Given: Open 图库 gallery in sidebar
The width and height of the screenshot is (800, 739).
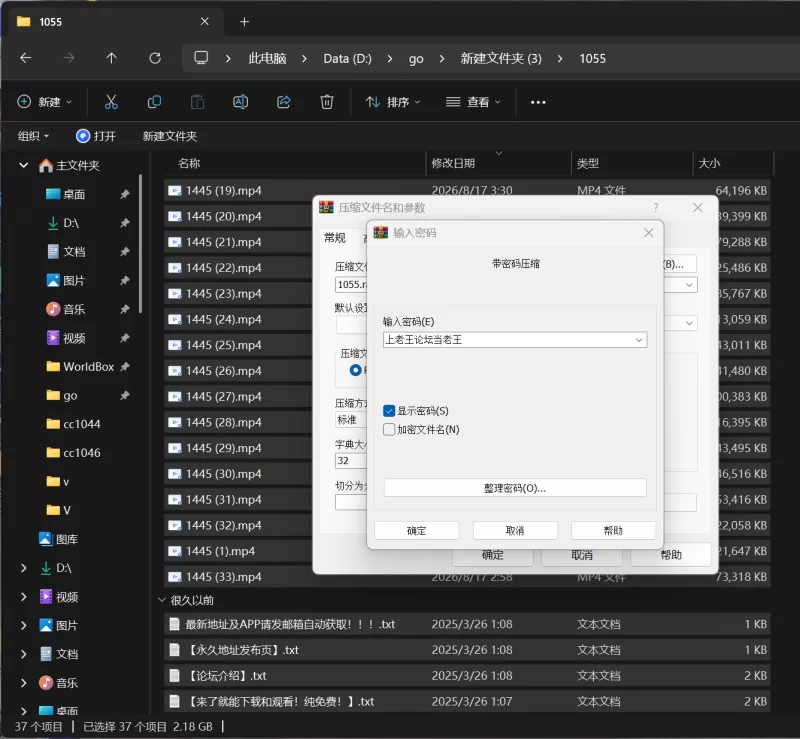Looking at the screenshot, I should [67, 539].
